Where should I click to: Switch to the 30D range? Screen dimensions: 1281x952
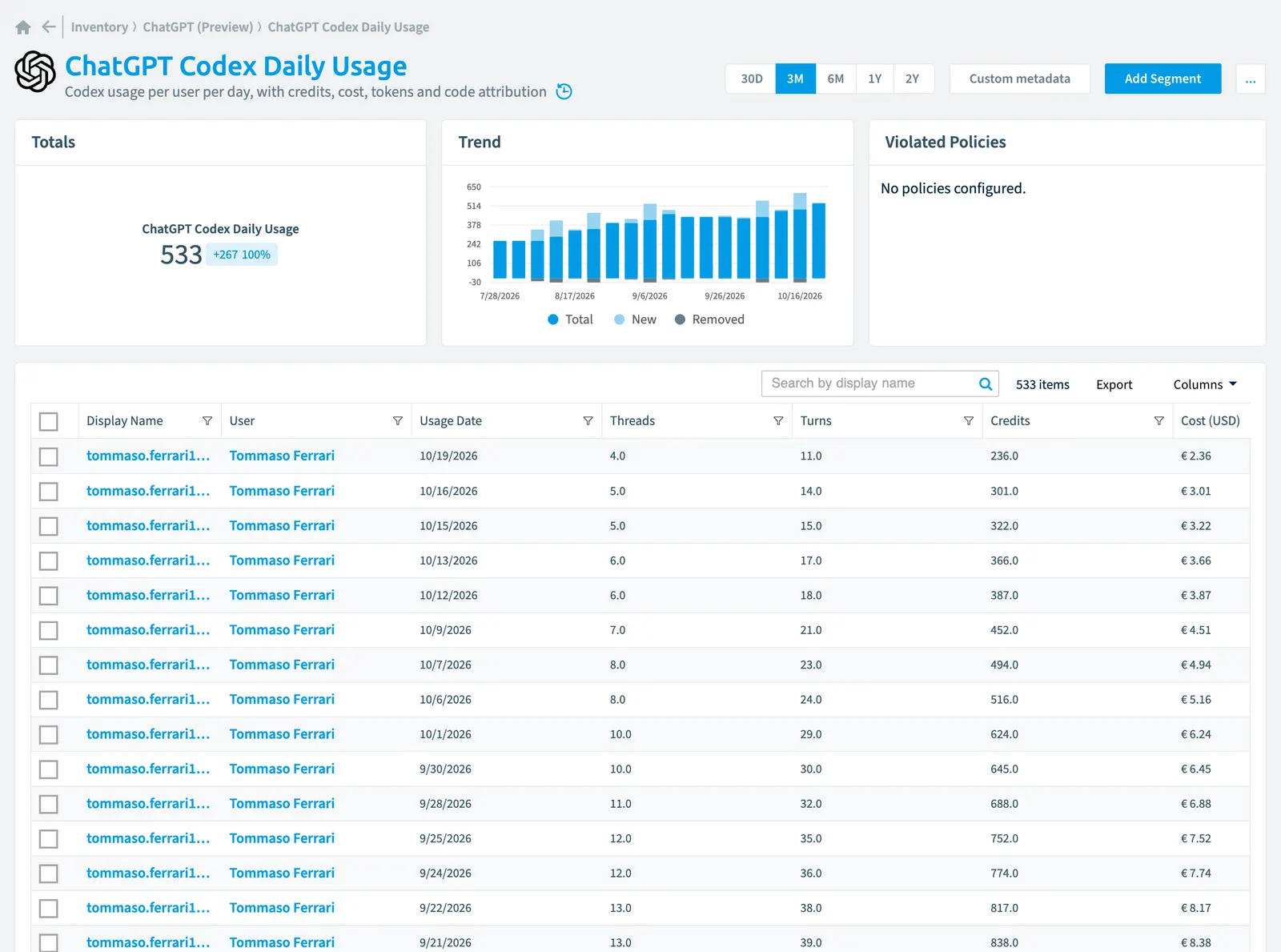(x=751, y=78)
